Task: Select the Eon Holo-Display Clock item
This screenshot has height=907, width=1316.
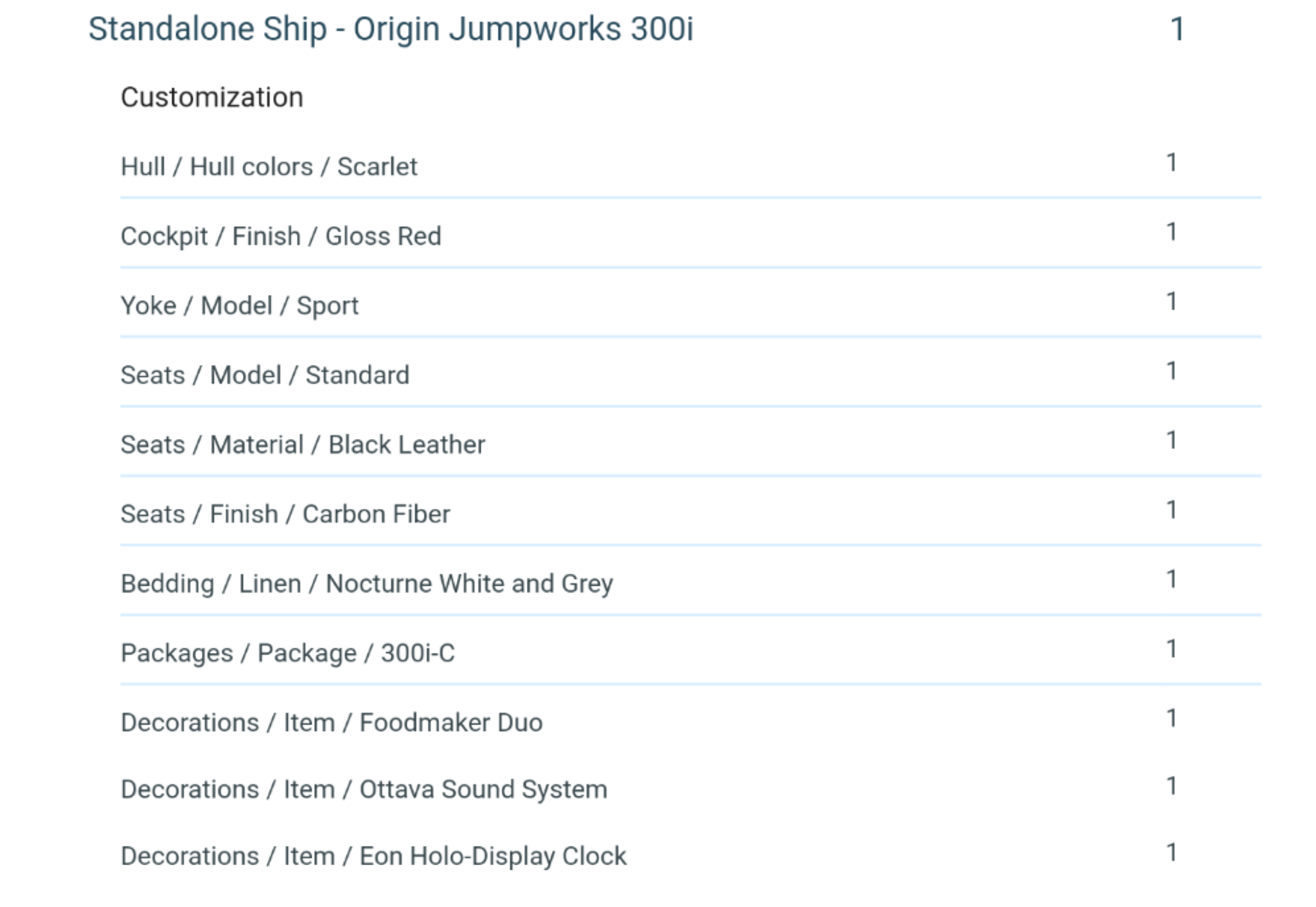Action: (x=373, y=856)
